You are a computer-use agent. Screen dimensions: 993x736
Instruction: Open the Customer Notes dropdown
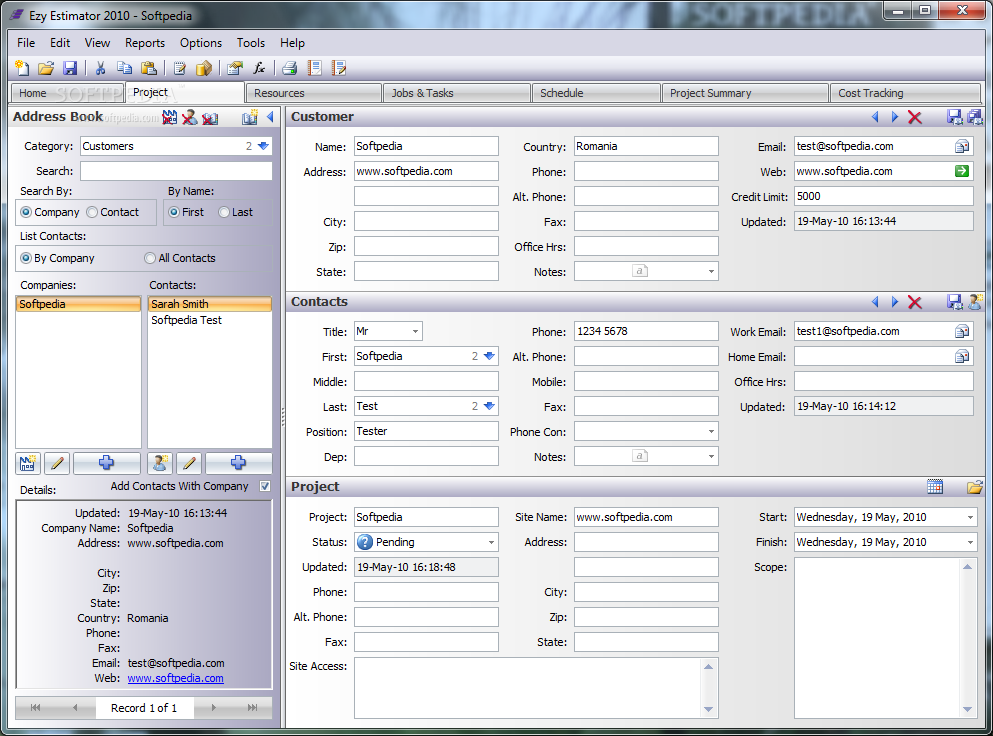711,272
